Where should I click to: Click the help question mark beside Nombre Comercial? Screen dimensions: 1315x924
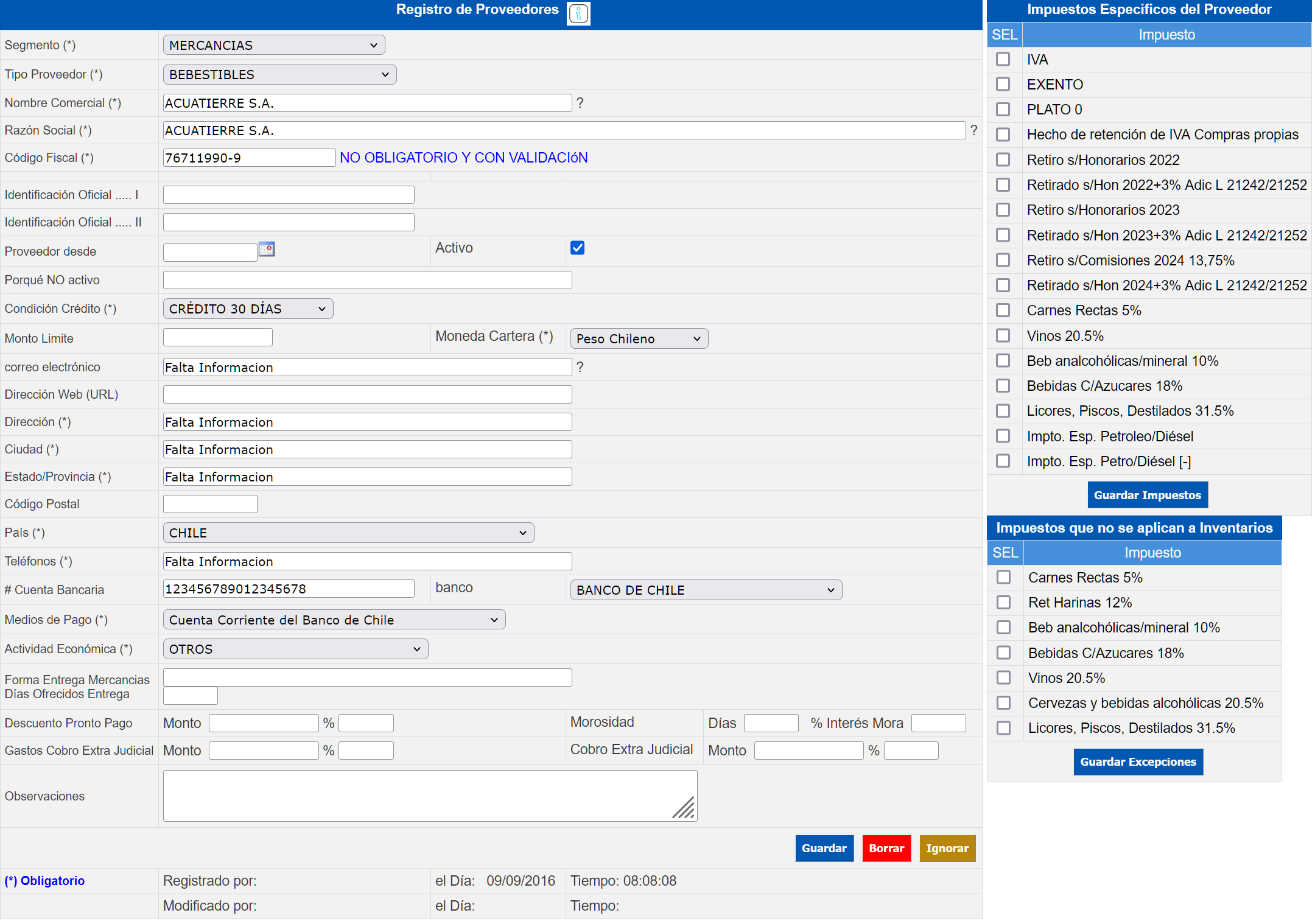tap(580, 103)
